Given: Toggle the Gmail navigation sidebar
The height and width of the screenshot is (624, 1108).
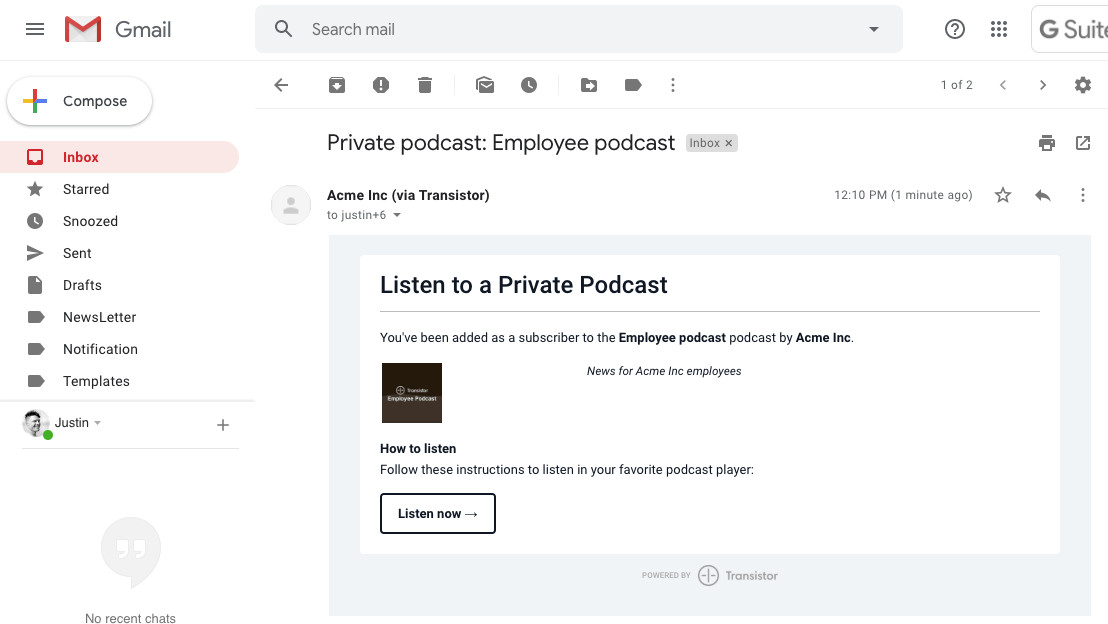Looking at the screenshot, I should 35,29.
